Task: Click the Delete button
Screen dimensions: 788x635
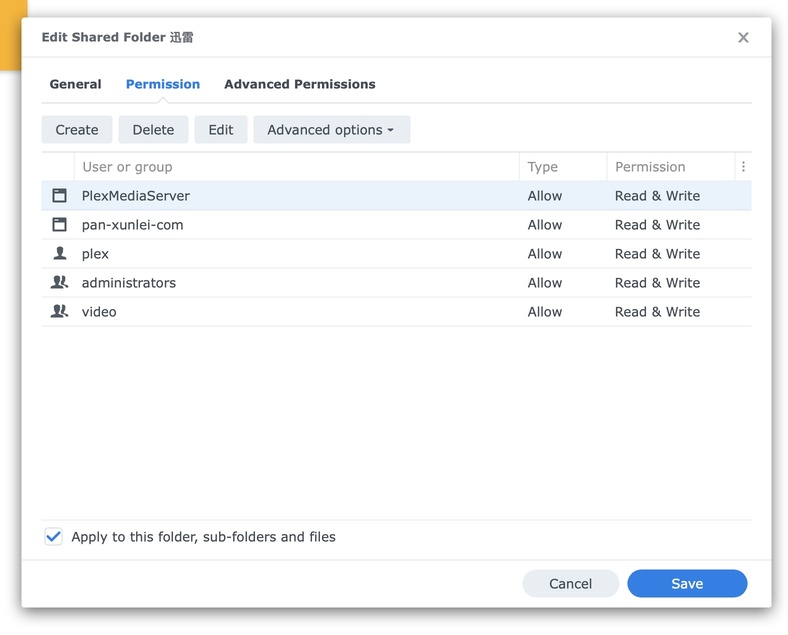Action: pos(153,130)
